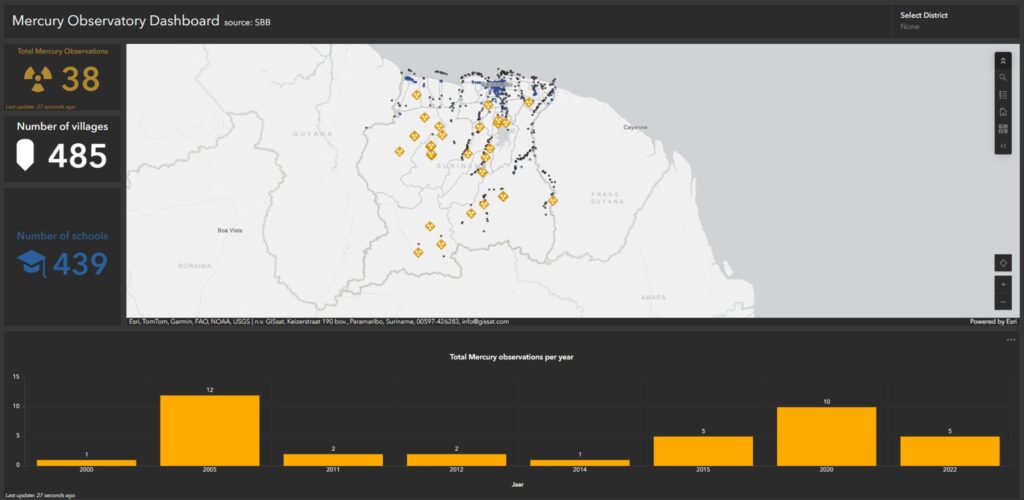The width and height of the screenshot is (1024, 500).
Task: Open the map legend list
Action: [1003, 94]
